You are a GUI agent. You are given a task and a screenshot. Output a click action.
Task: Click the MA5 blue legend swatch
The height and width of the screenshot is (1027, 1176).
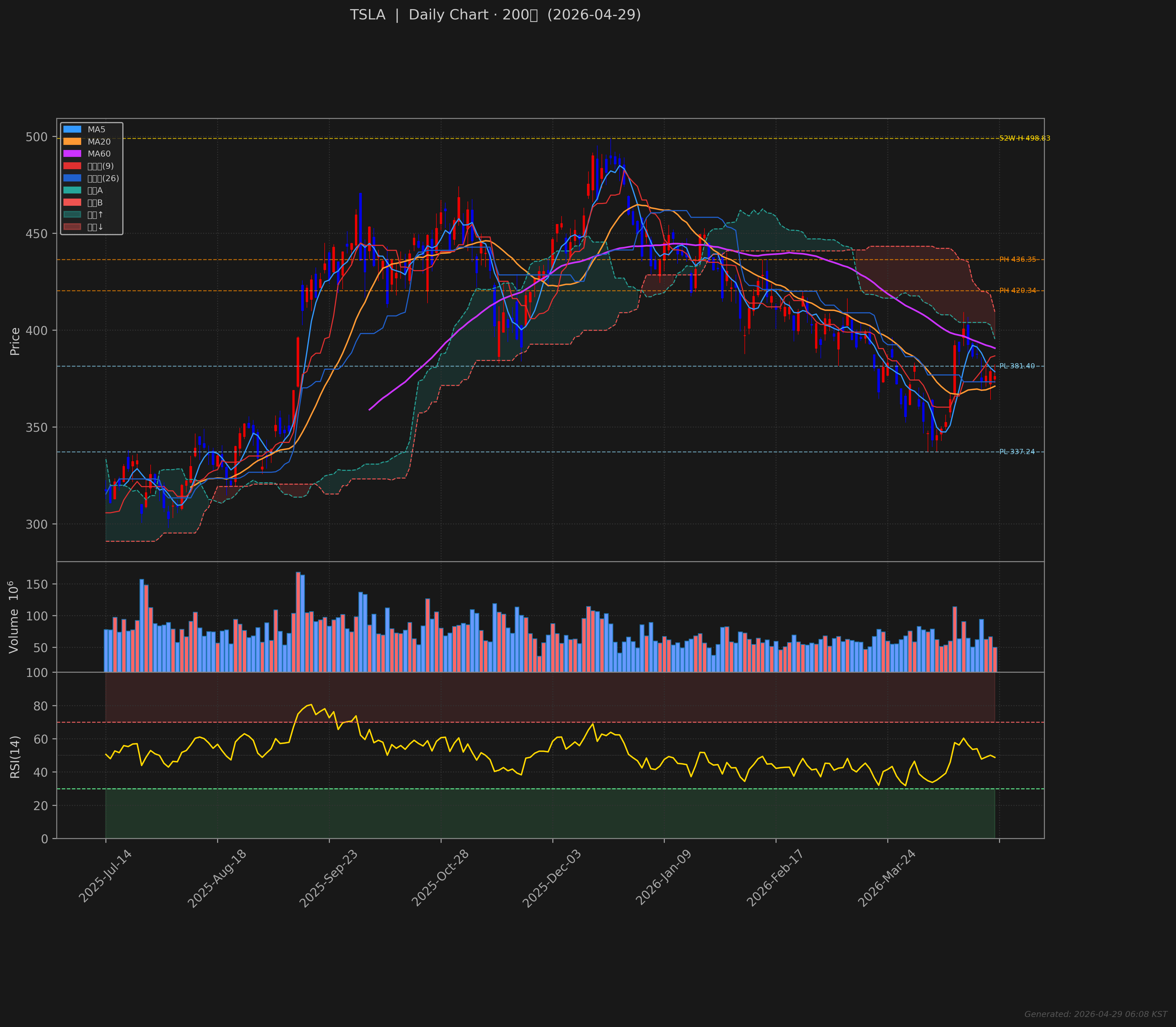(x=72, y=129)
